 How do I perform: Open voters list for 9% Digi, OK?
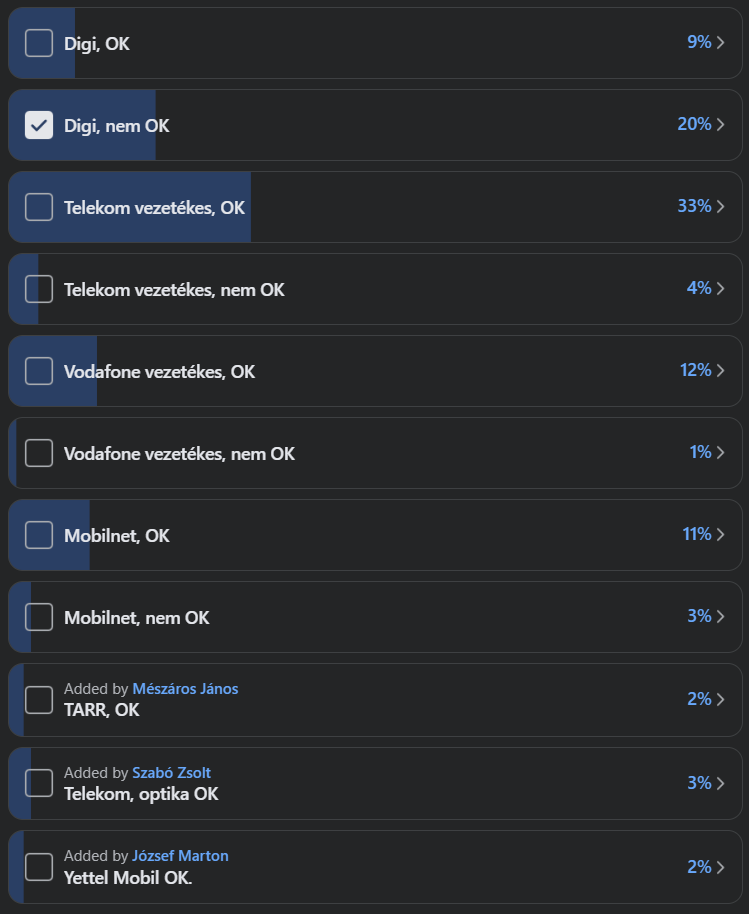point(720,43)
